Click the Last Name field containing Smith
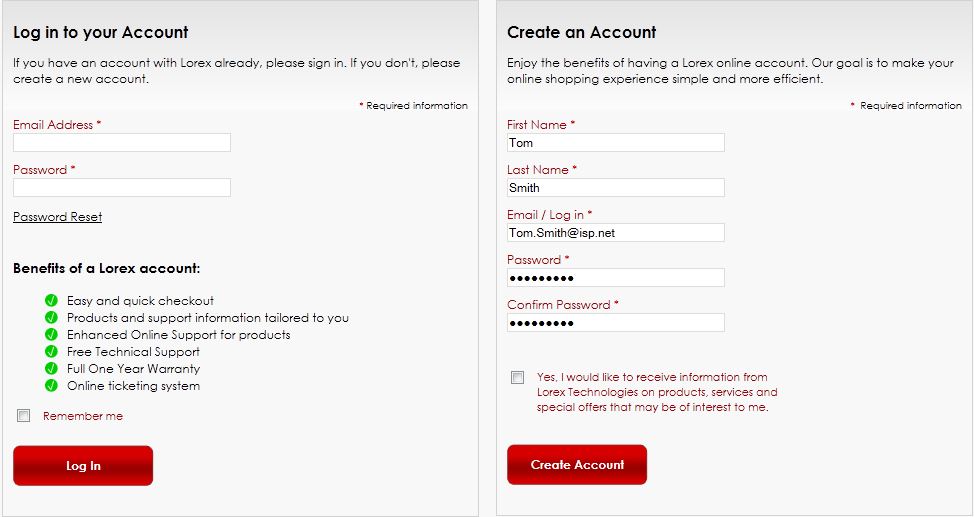The width and height of the screenshot is (974, 517). 616,188
